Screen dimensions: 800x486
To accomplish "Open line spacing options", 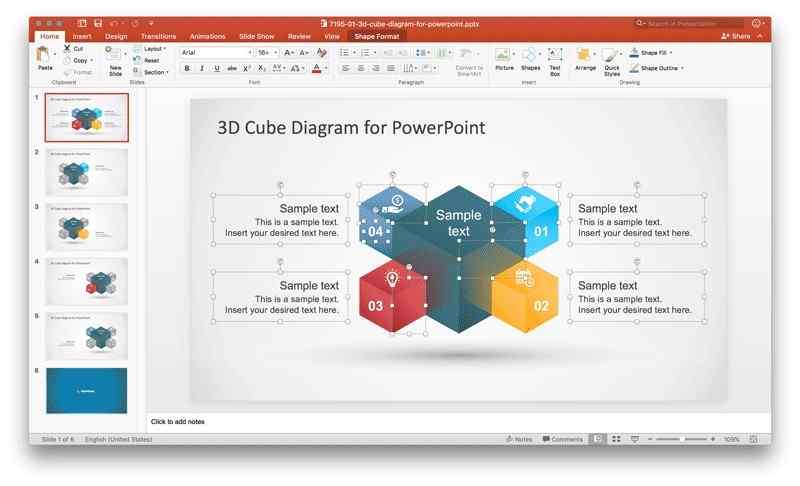I will pos(422,53).
